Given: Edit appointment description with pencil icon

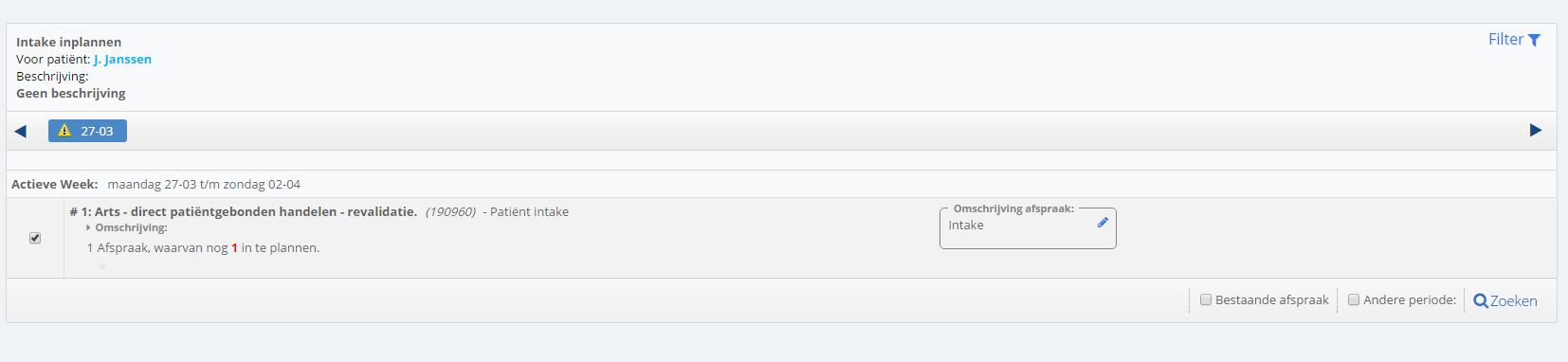Looking at the screenshot, I should coord(1103,223).
